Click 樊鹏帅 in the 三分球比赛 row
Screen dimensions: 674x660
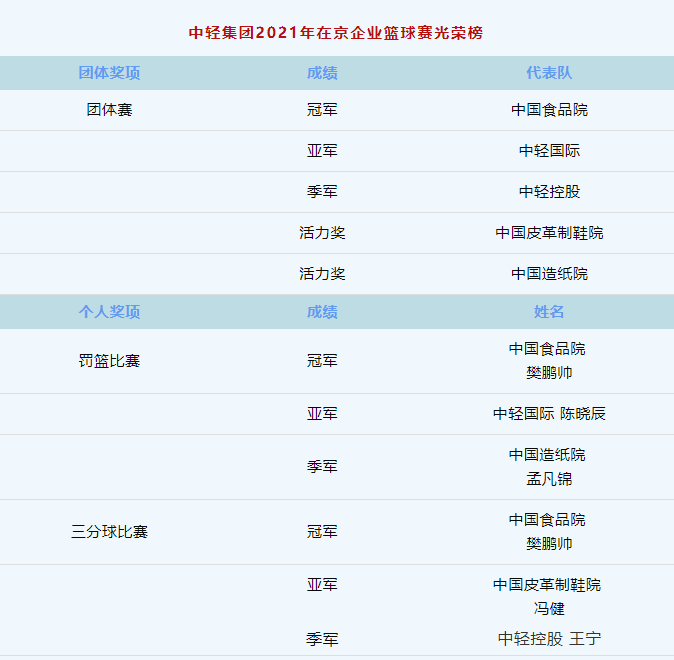549,543
